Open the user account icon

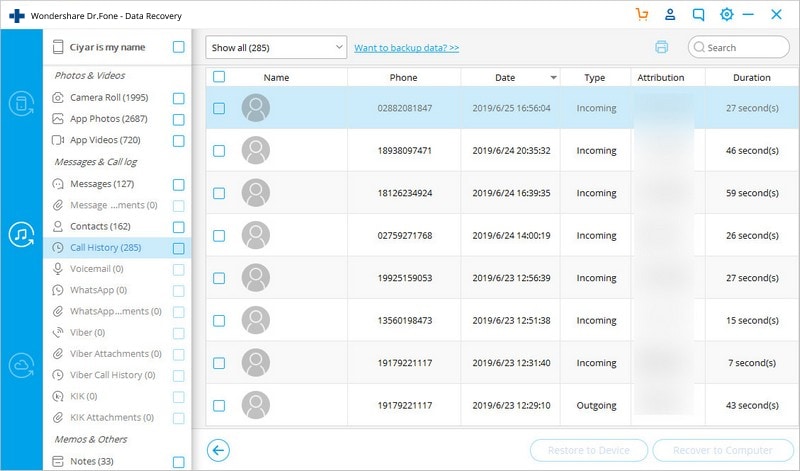coord(670,14)
